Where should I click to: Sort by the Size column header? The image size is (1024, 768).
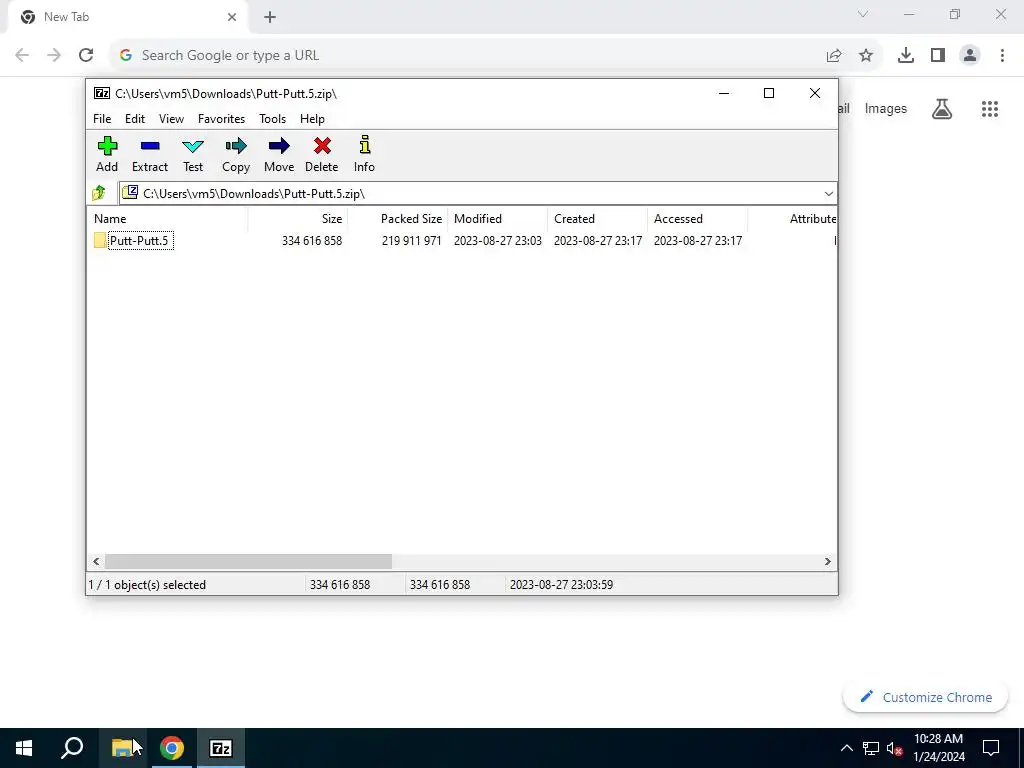coord(298,219)
